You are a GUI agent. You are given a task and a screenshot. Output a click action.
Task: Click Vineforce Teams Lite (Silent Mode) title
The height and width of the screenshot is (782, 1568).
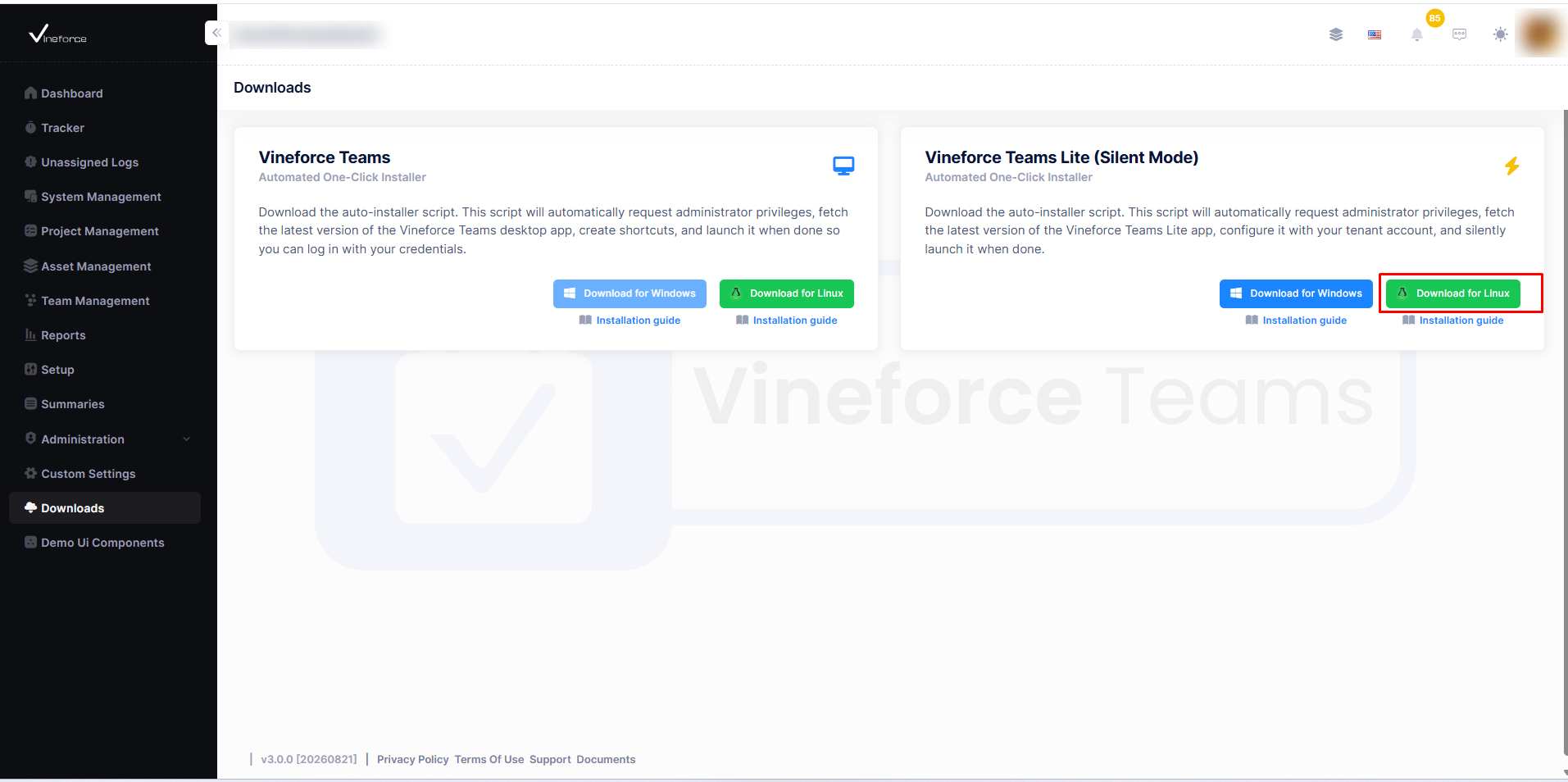(1061, 157)
